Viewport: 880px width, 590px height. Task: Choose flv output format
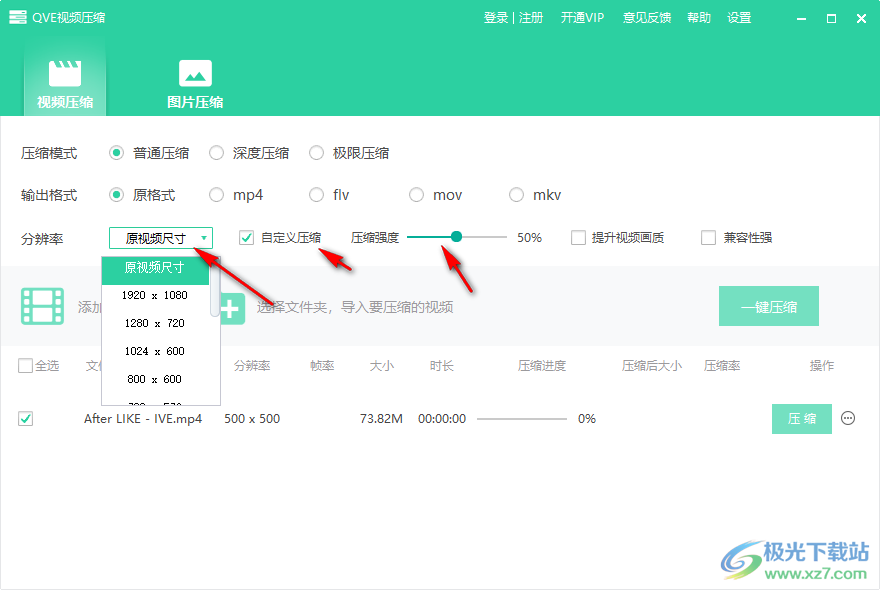316,195
